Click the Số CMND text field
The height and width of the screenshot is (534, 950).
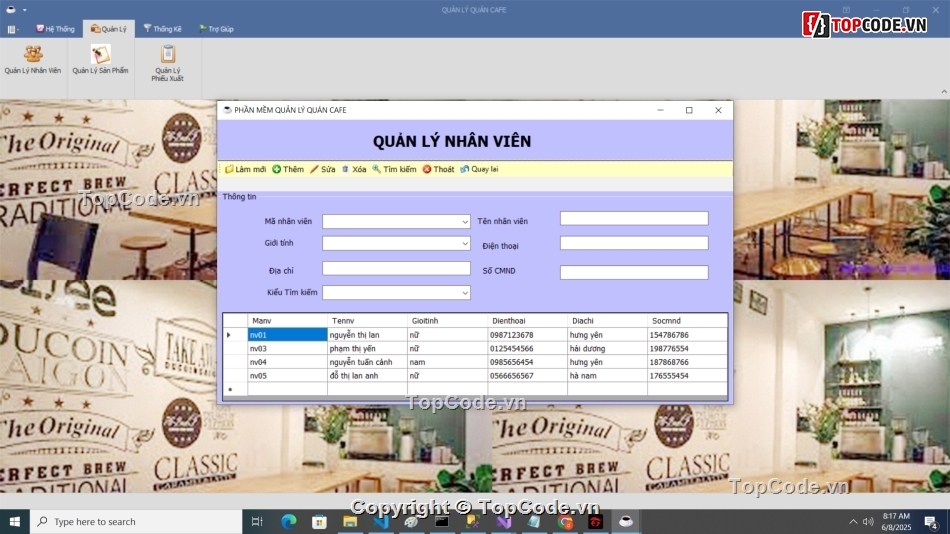coord(634,272)
